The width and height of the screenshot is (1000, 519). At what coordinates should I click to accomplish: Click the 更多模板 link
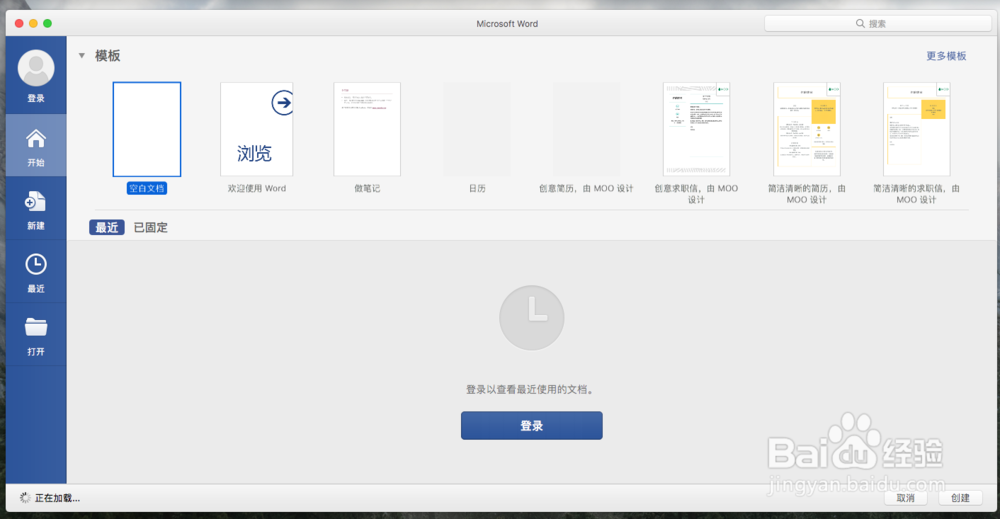click(x=946, y=56)
